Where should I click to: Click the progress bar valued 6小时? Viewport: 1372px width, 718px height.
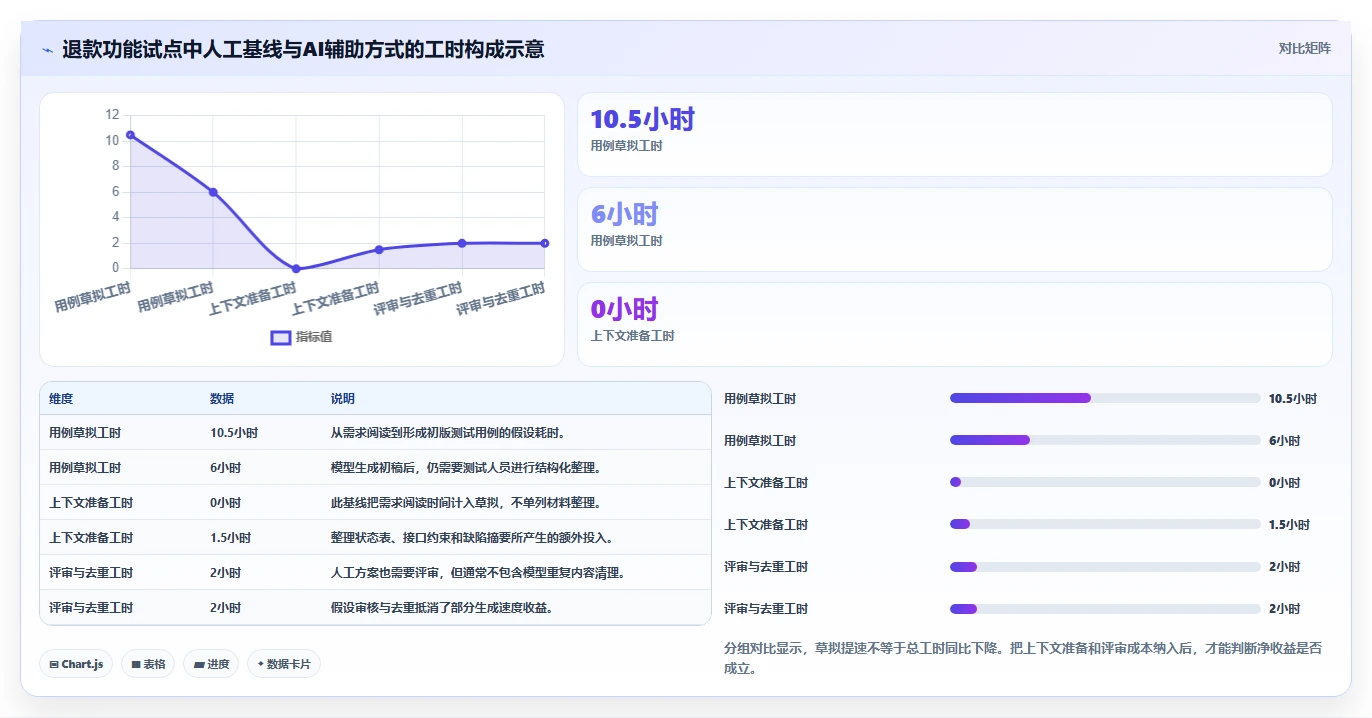click(x=1105, y=440)
